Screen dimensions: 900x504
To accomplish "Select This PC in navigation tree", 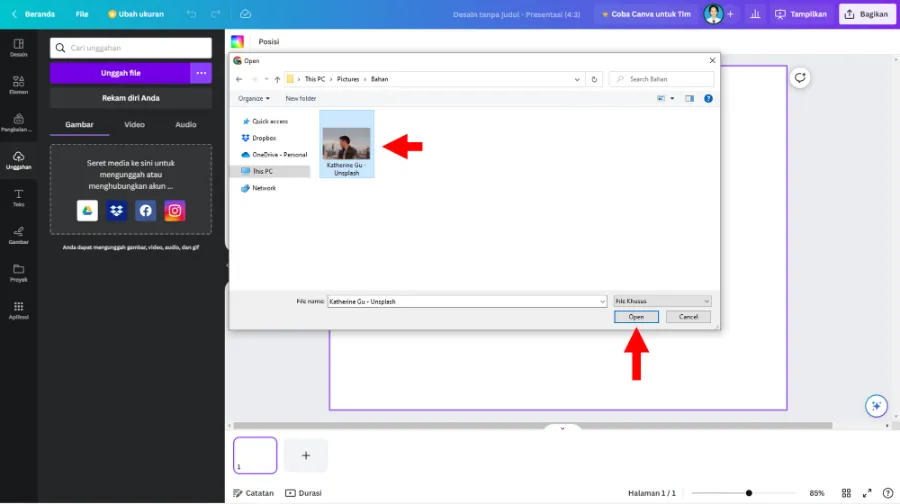I will point(270,171).
